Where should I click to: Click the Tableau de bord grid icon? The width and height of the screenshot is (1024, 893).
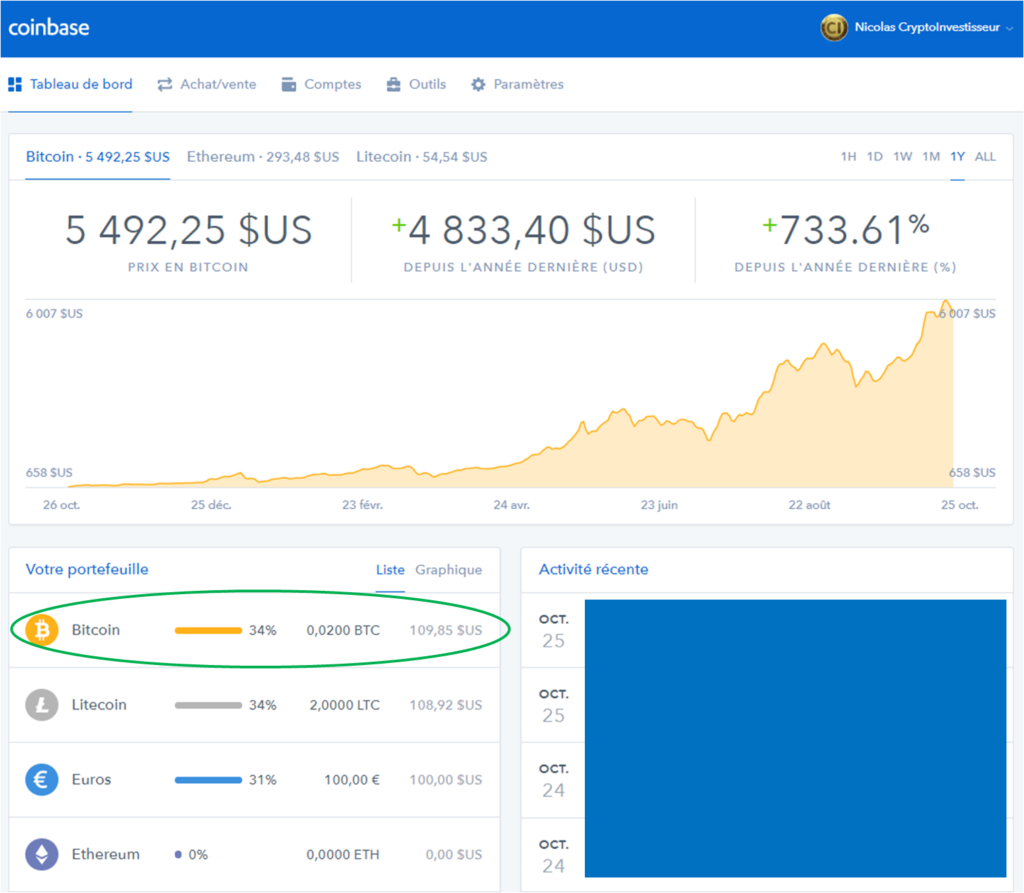[x=14, y=84]
